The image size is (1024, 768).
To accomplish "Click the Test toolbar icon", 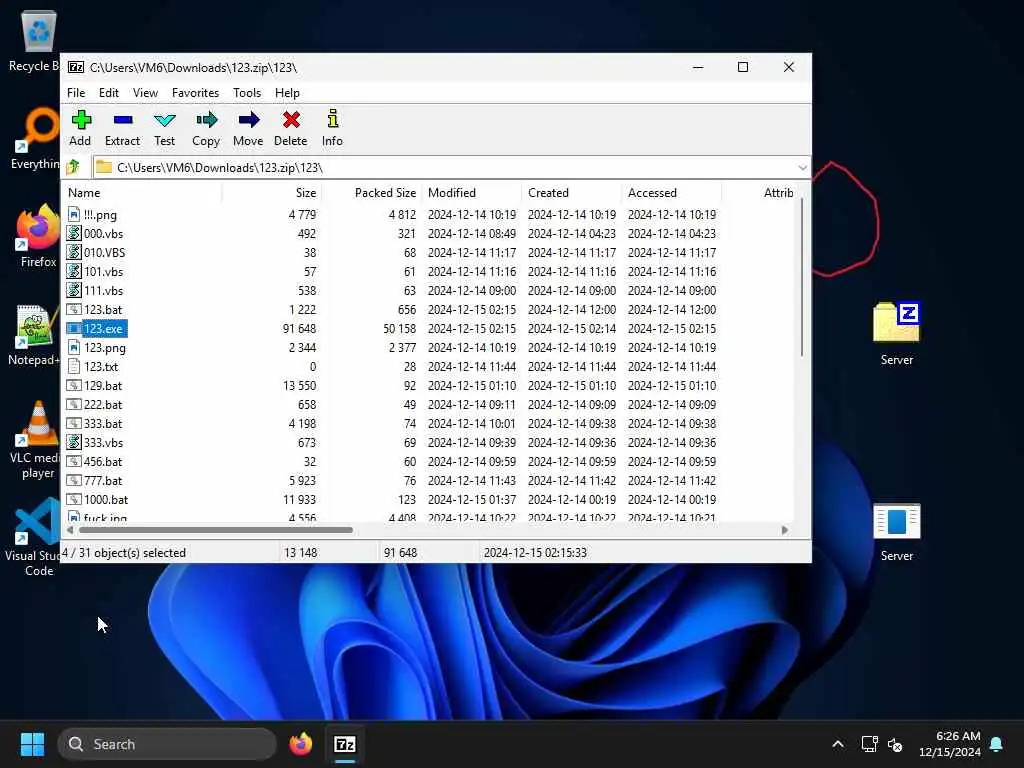I will [165, 120].
